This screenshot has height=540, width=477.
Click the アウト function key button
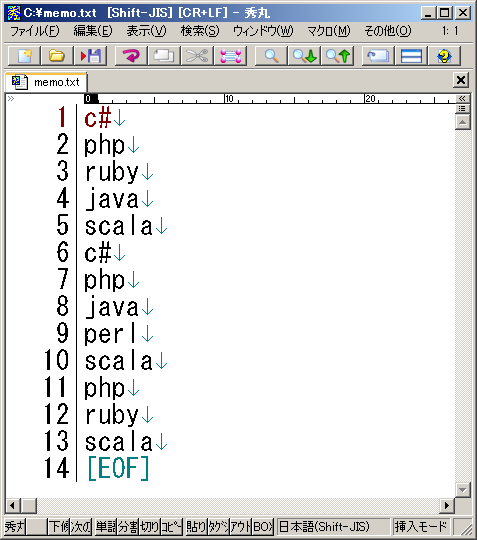[240, 527]
